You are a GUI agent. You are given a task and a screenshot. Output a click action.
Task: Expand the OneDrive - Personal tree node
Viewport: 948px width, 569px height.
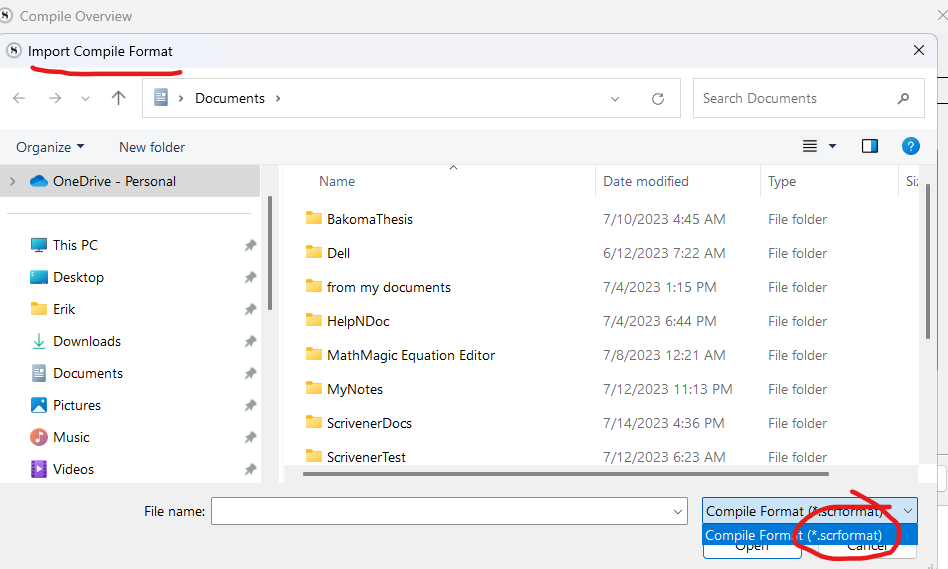click(12, 181)
